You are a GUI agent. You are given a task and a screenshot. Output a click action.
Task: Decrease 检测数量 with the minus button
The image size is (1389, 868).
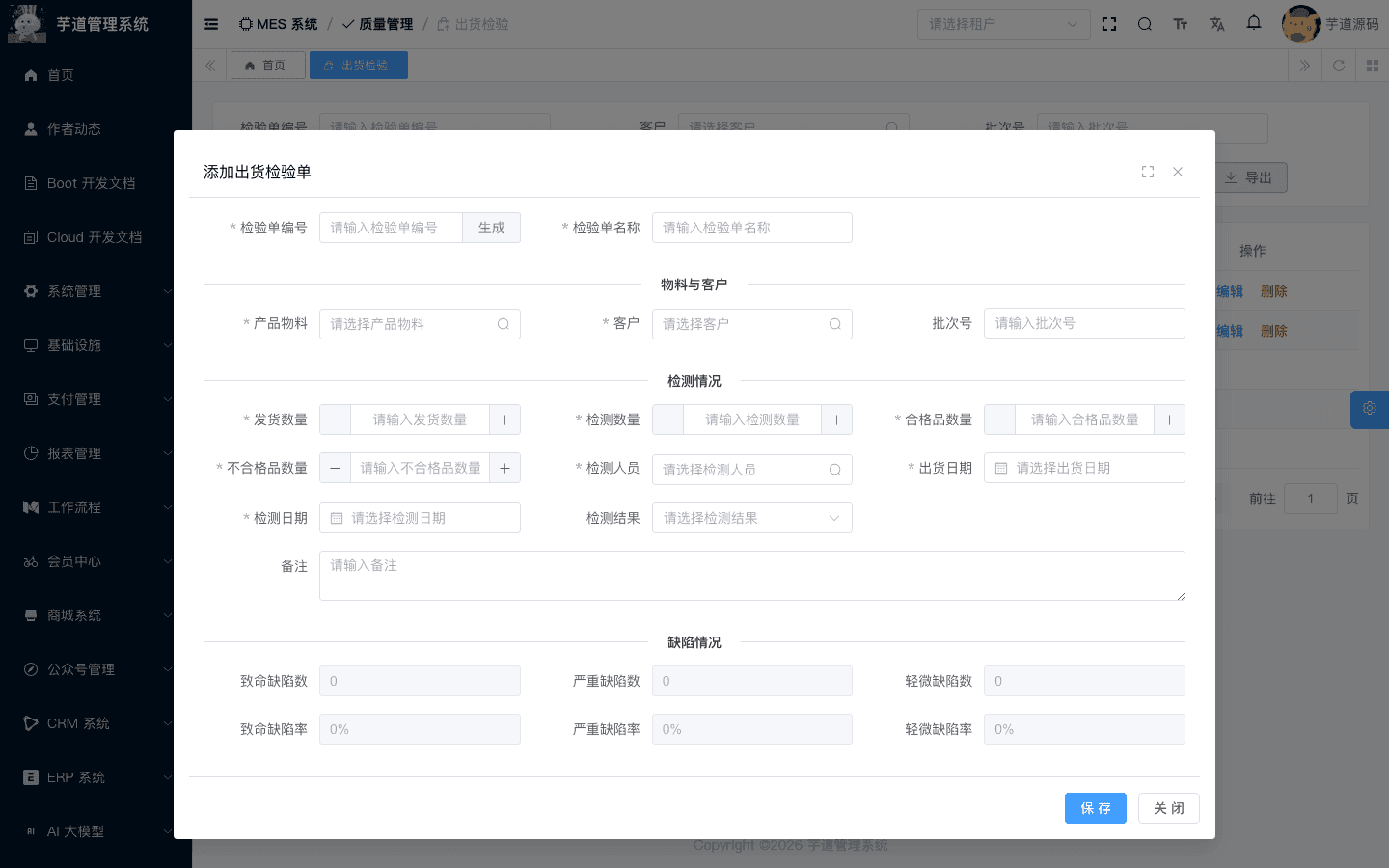[667, 420]
